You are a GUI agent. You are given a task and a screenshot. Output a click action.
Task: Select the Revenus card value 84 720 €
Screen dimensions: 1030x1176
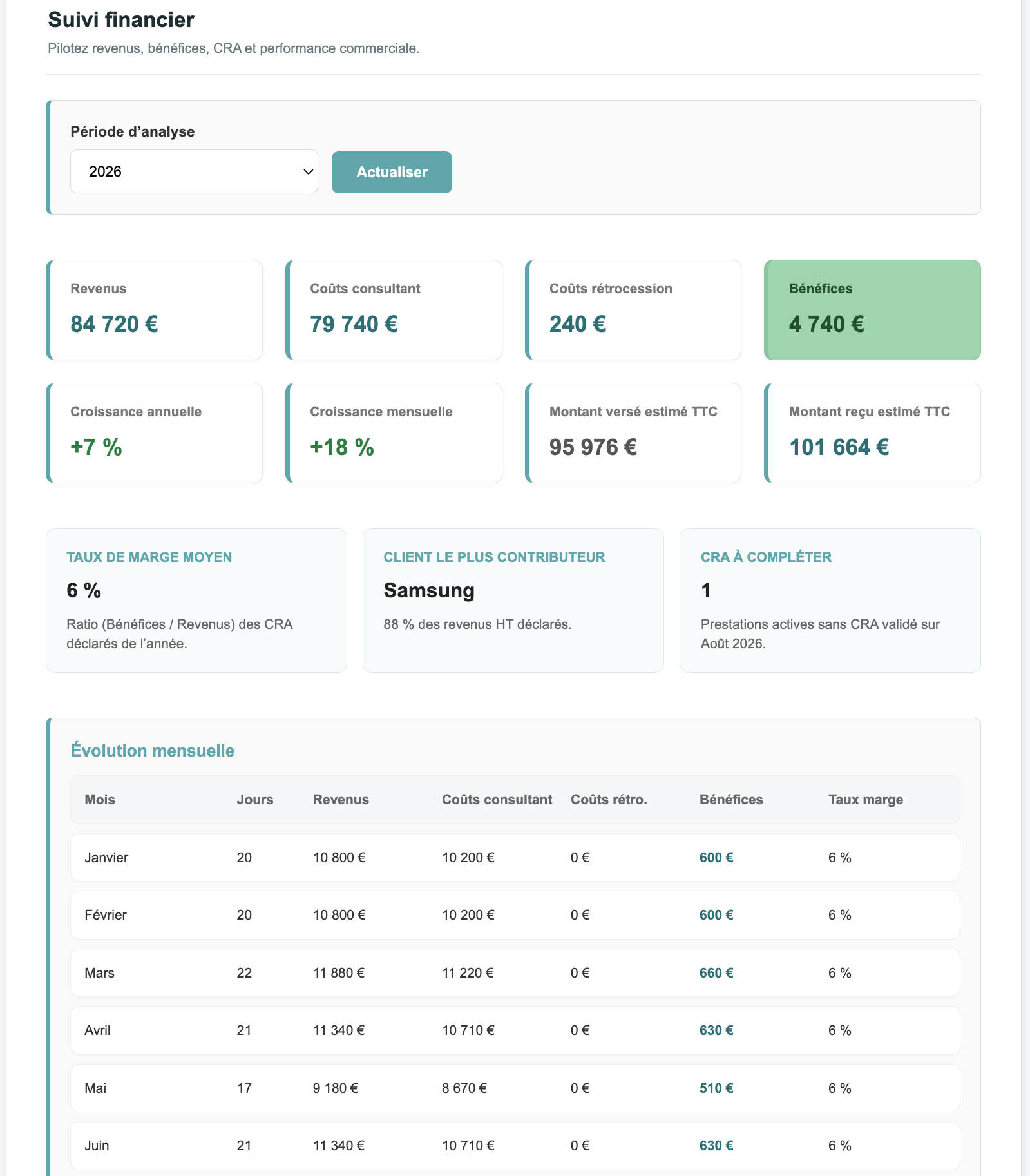coord(114,324)
